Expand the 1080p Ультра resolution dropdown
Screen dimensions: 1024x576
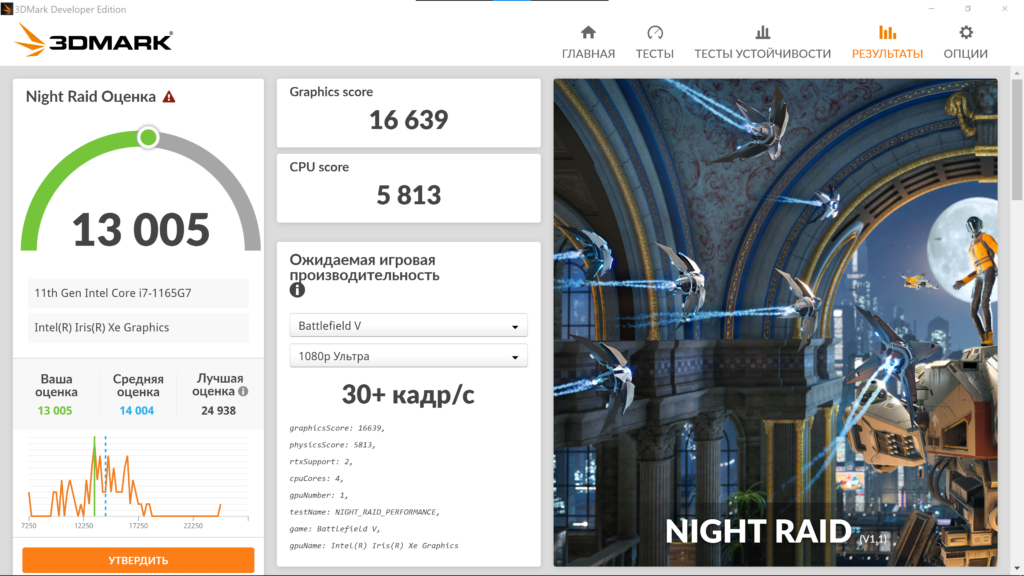408,356
